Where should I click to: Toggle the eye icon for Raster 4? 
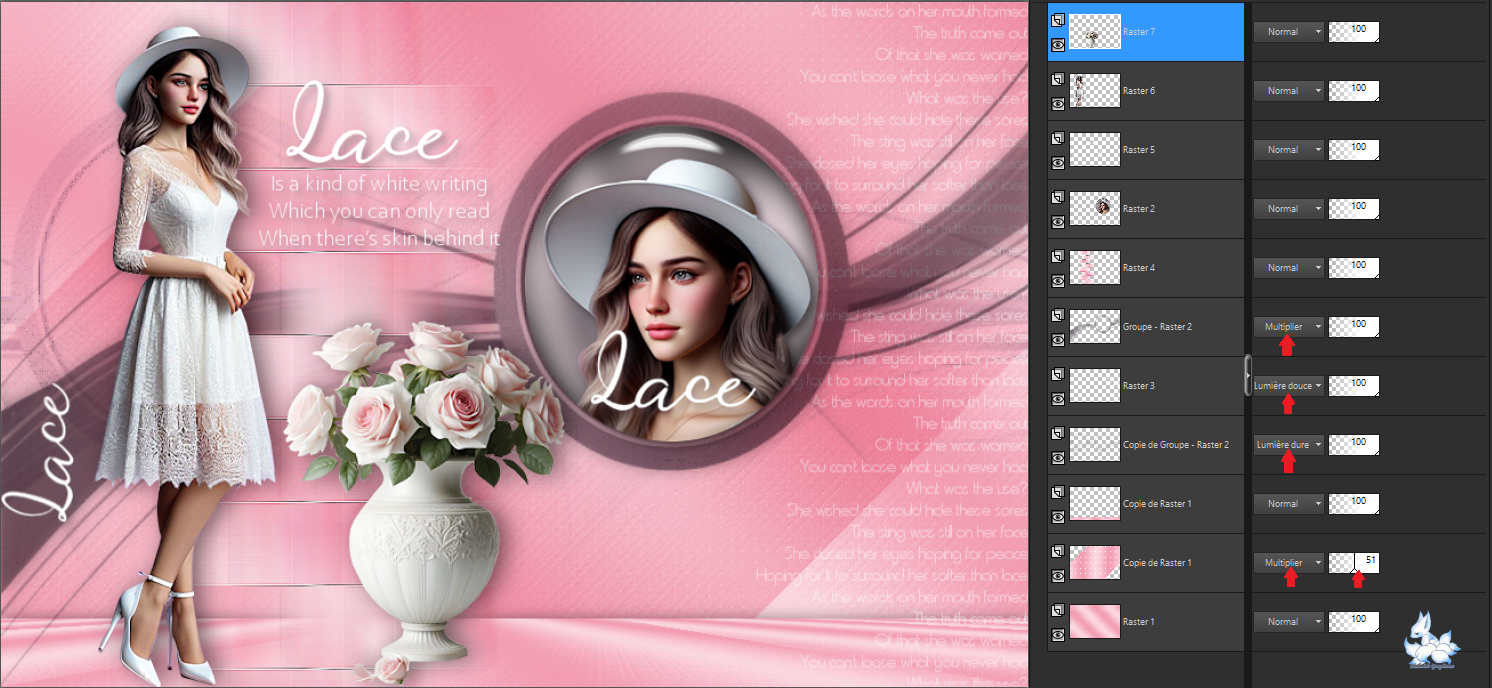[1058, 280]
